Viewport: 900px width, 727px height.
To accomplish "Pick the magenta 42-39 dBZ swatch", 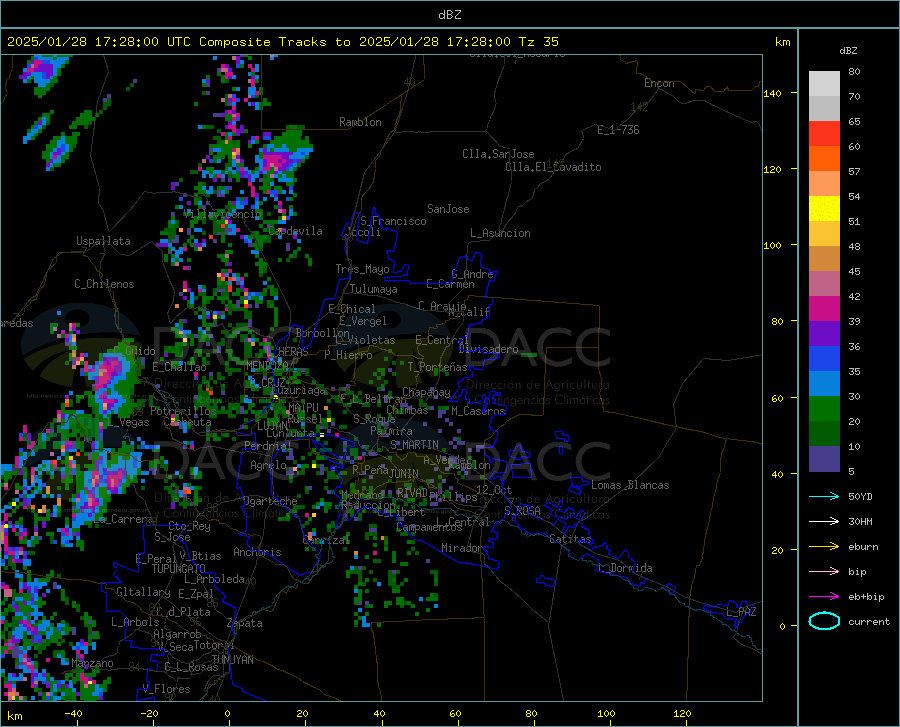I will (824, 309).
